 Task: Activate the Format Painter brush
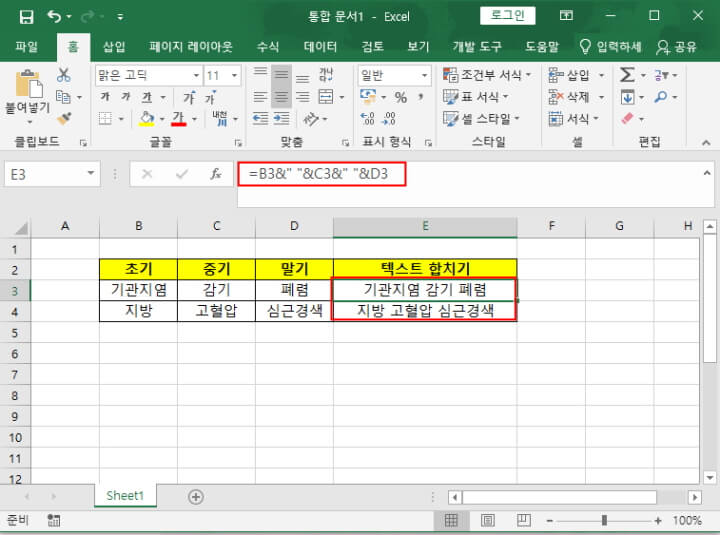(x=64, y=118)
